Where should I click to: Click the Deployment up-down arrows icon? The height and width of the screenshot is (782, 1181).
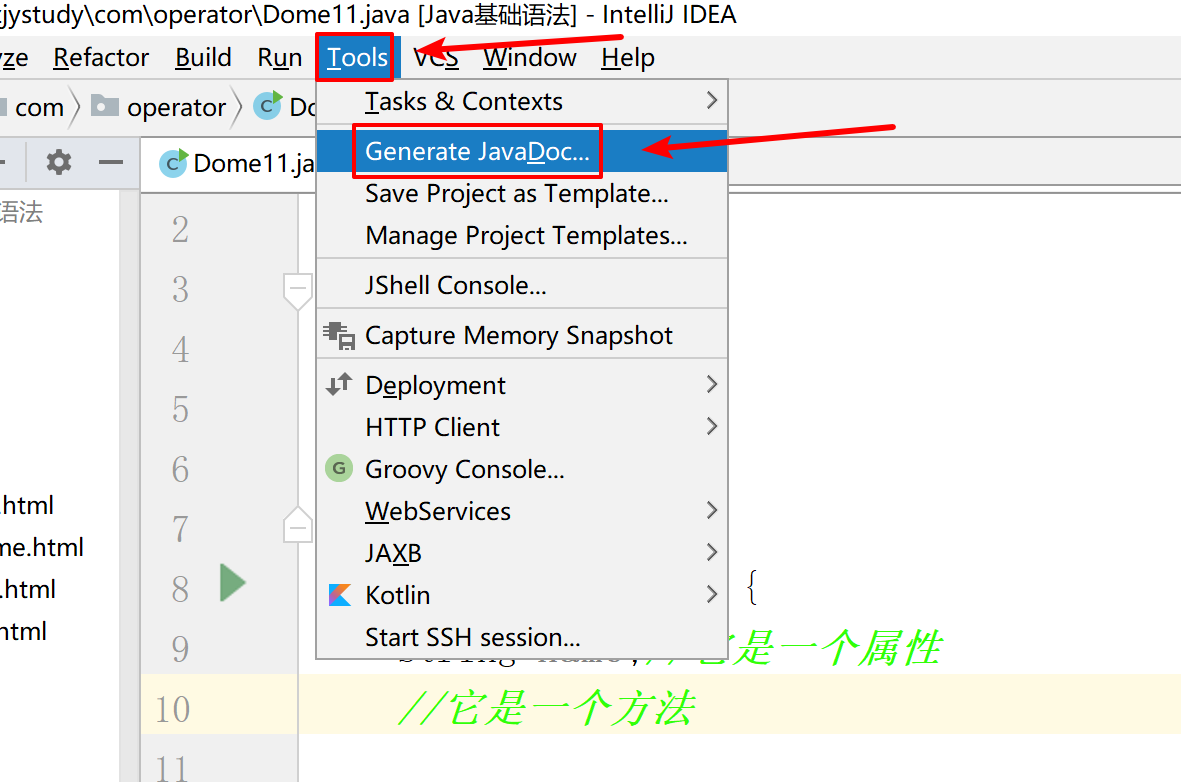click(339, 384)
